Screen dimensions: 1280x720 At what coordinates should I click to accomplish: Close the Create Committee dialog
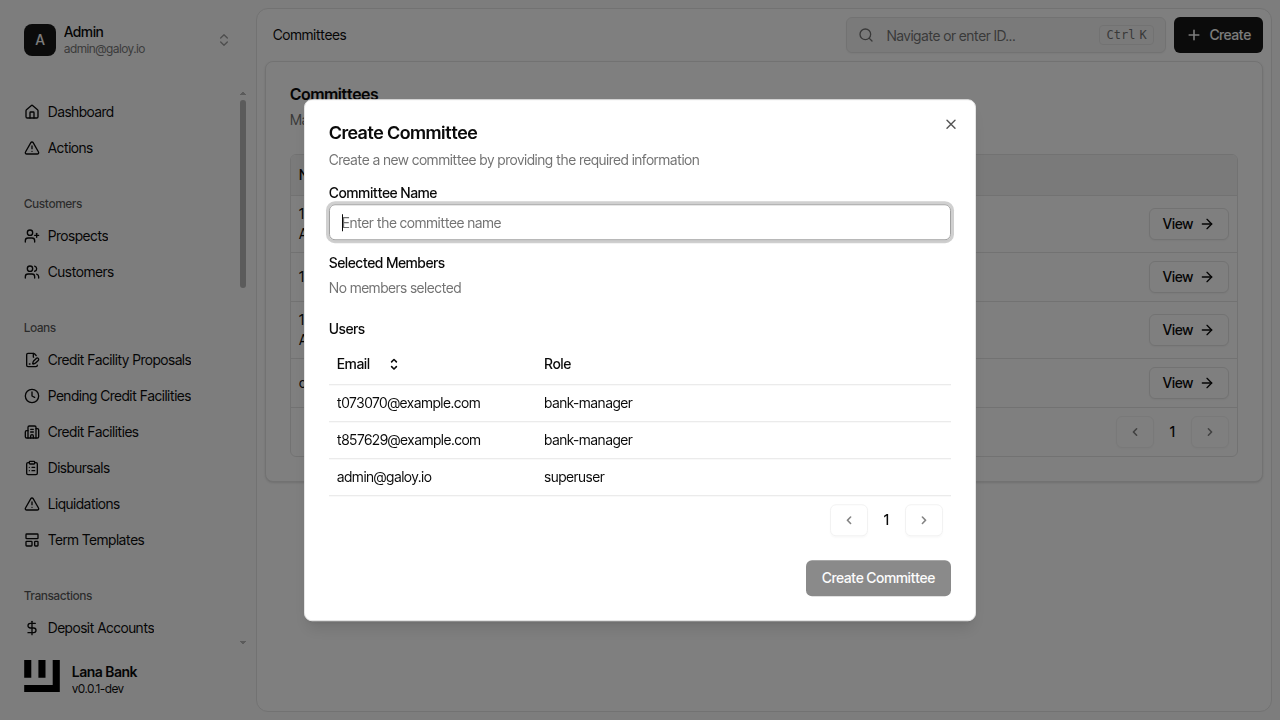950,124
